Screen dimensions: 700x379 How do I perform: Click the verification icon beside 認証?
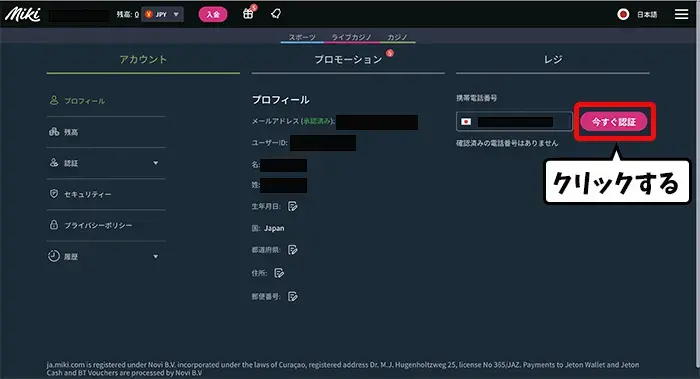pos(54,162)
